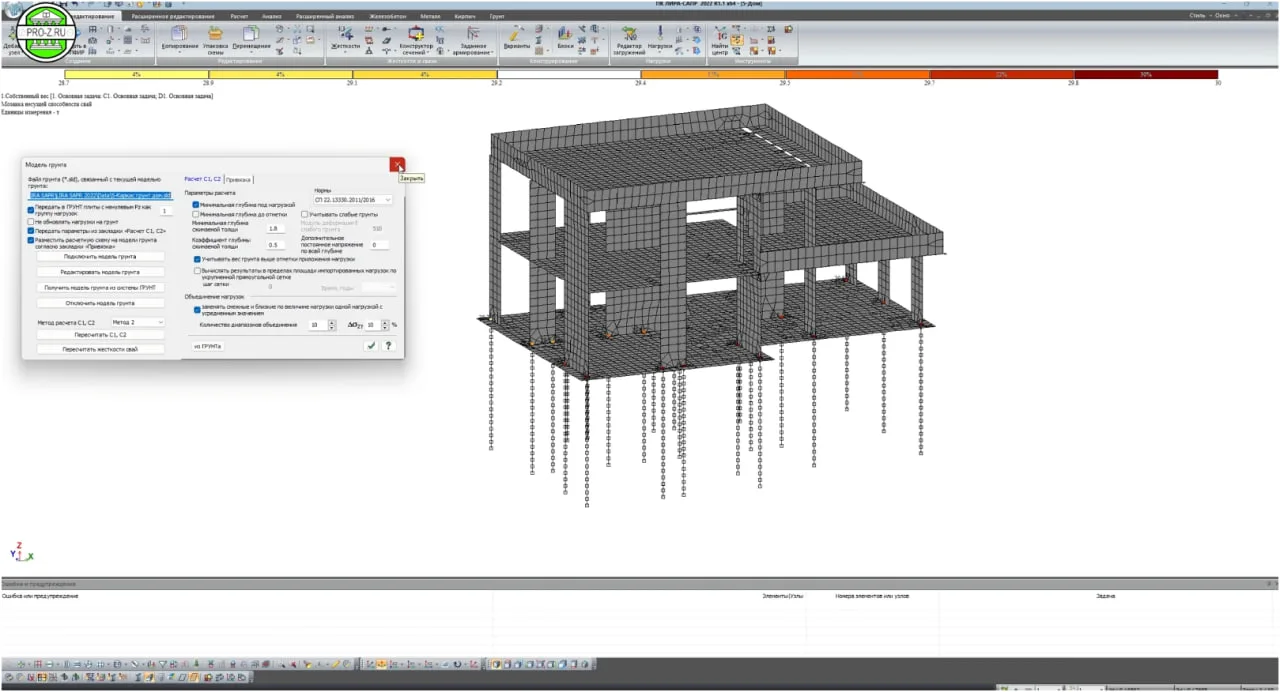Click the Найти центр icon
Viewport: 1280px width, 692px height.
[x=720, y=40]
